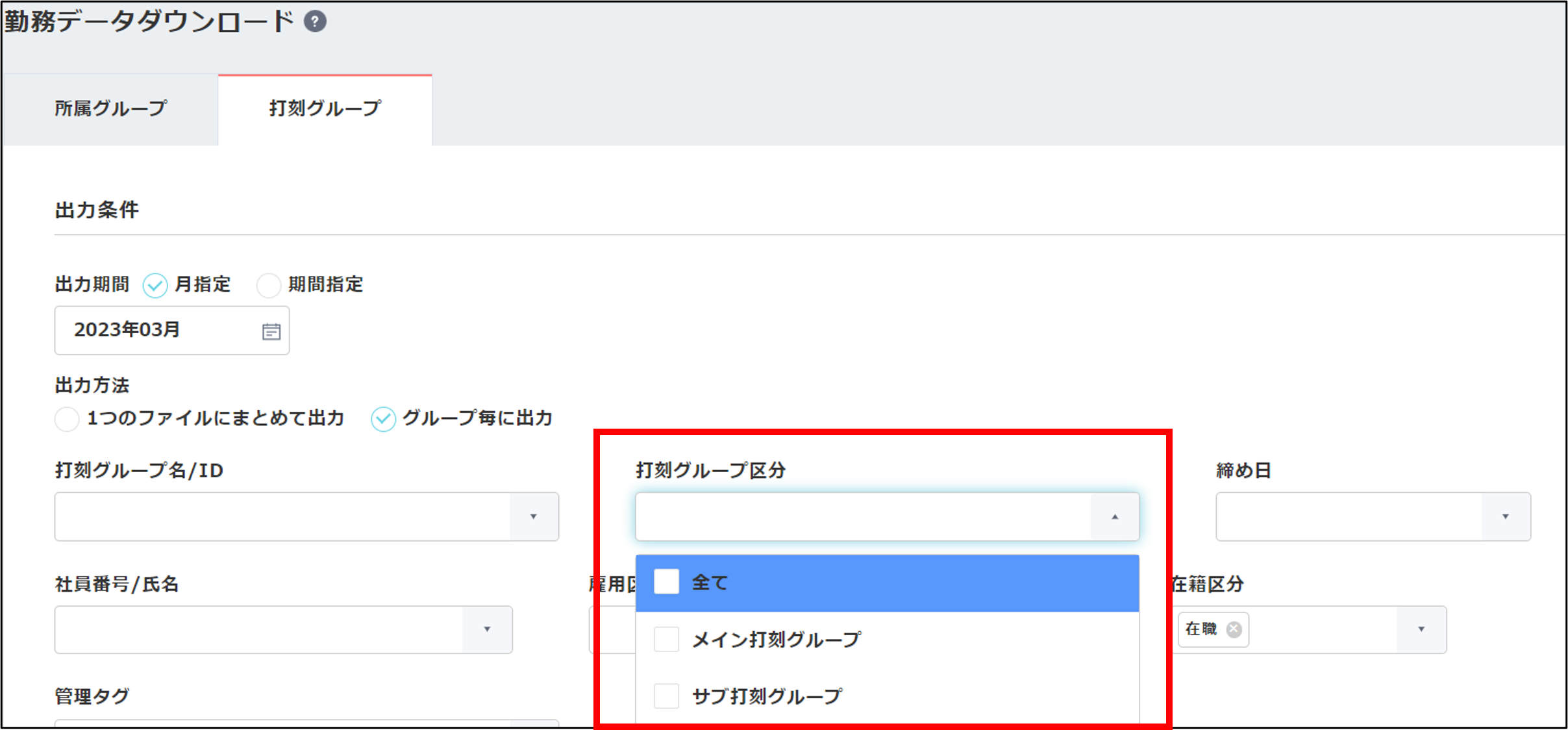Check the メイン打刻グループ checkbox
Viewport: 1568px width, 730px height.
tap(666, 639)
